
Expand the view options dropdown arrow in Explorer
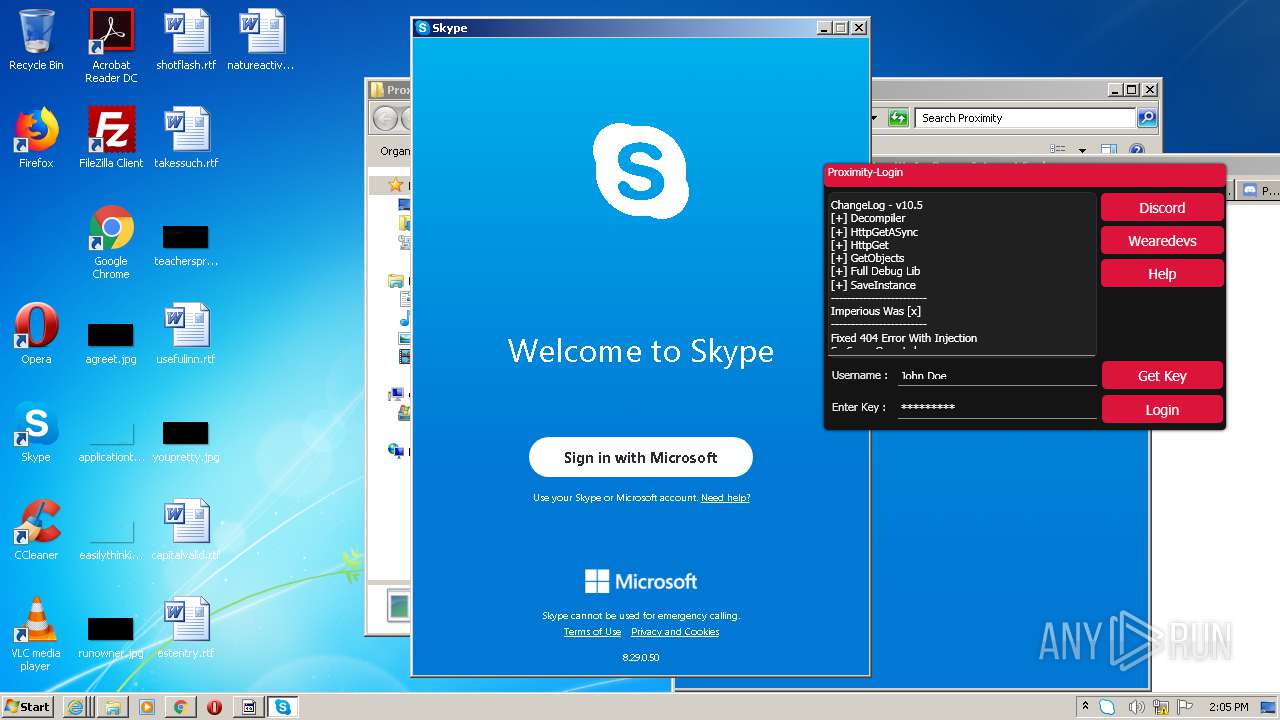tap(1082, 151)
